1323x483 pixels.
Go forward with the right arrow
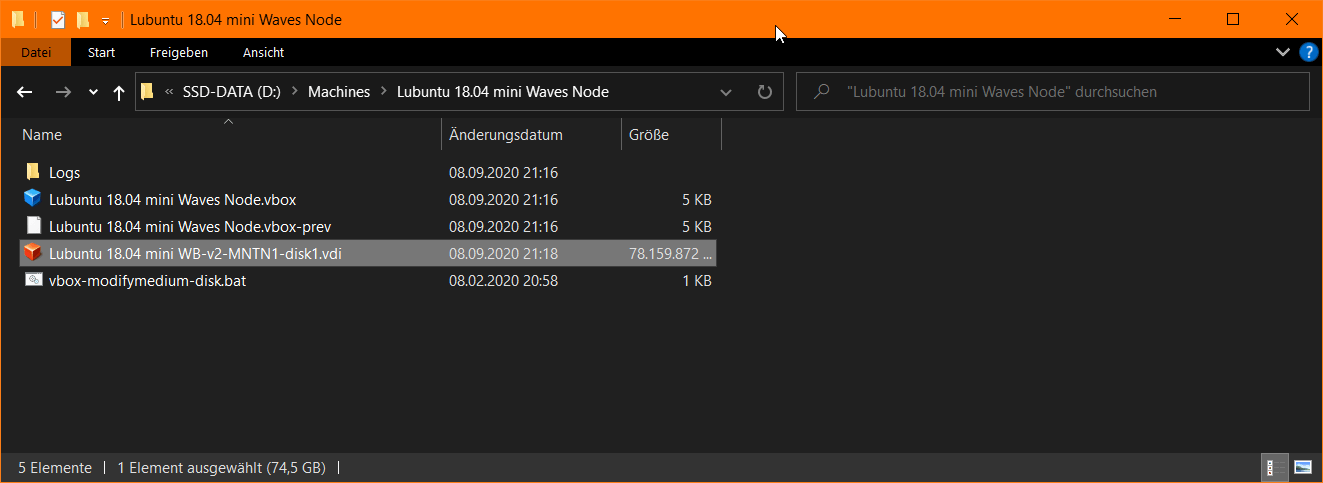63,92
